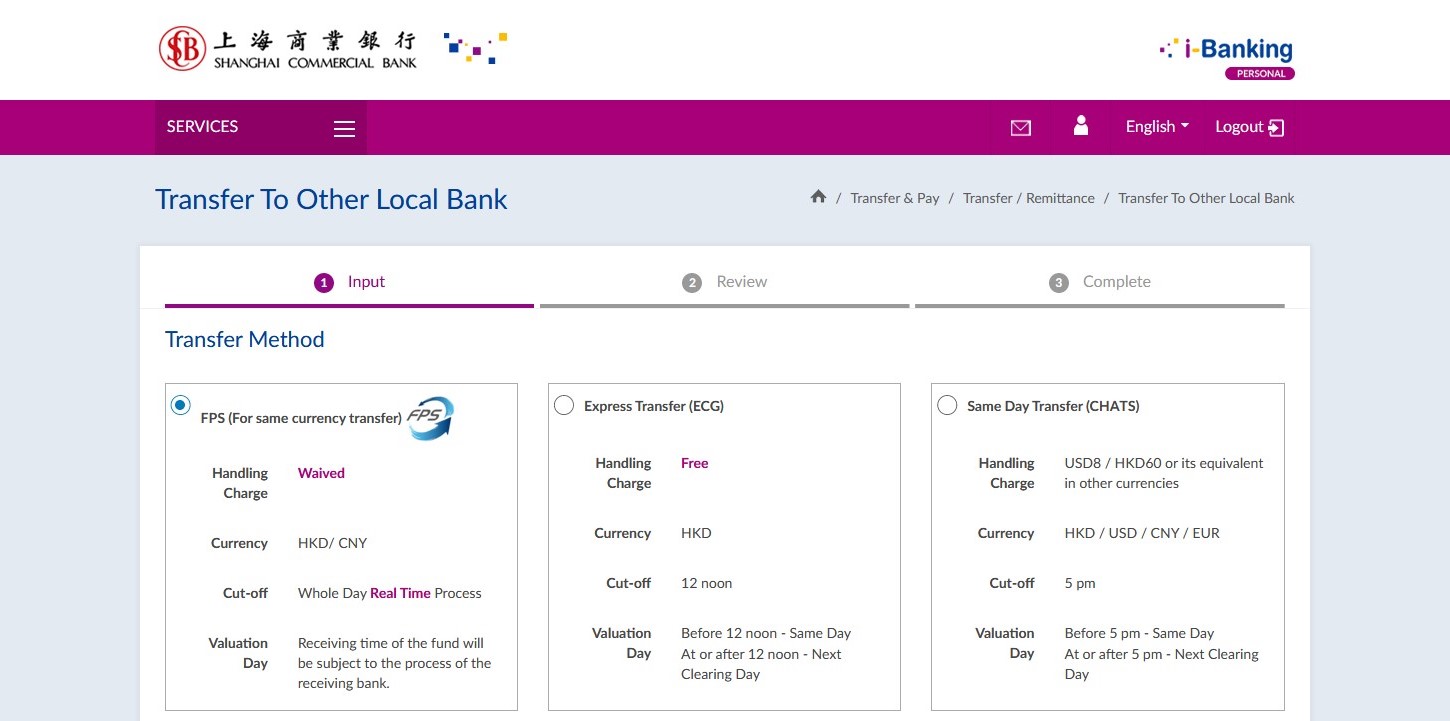Click the colored squares decoration beside bank logo
This screenshot has width=1450, height=721.
(476, 47)
